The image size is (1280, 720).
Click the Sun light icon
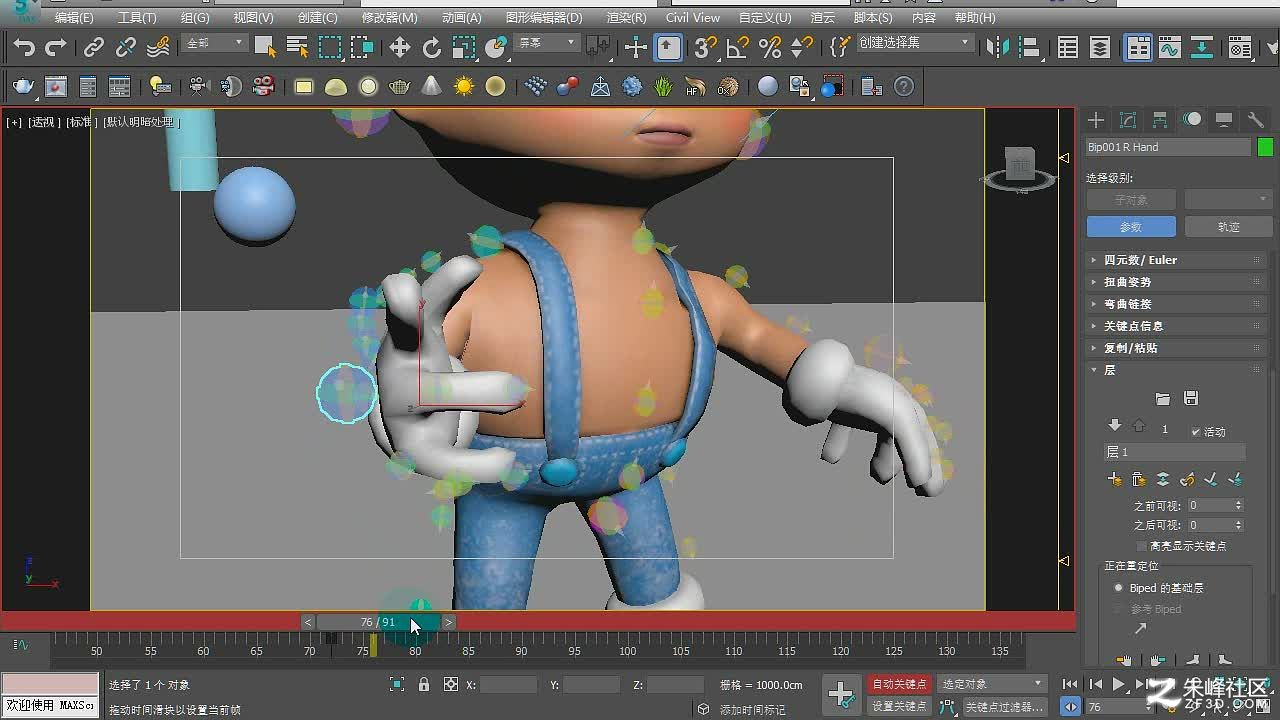point(464,87)
